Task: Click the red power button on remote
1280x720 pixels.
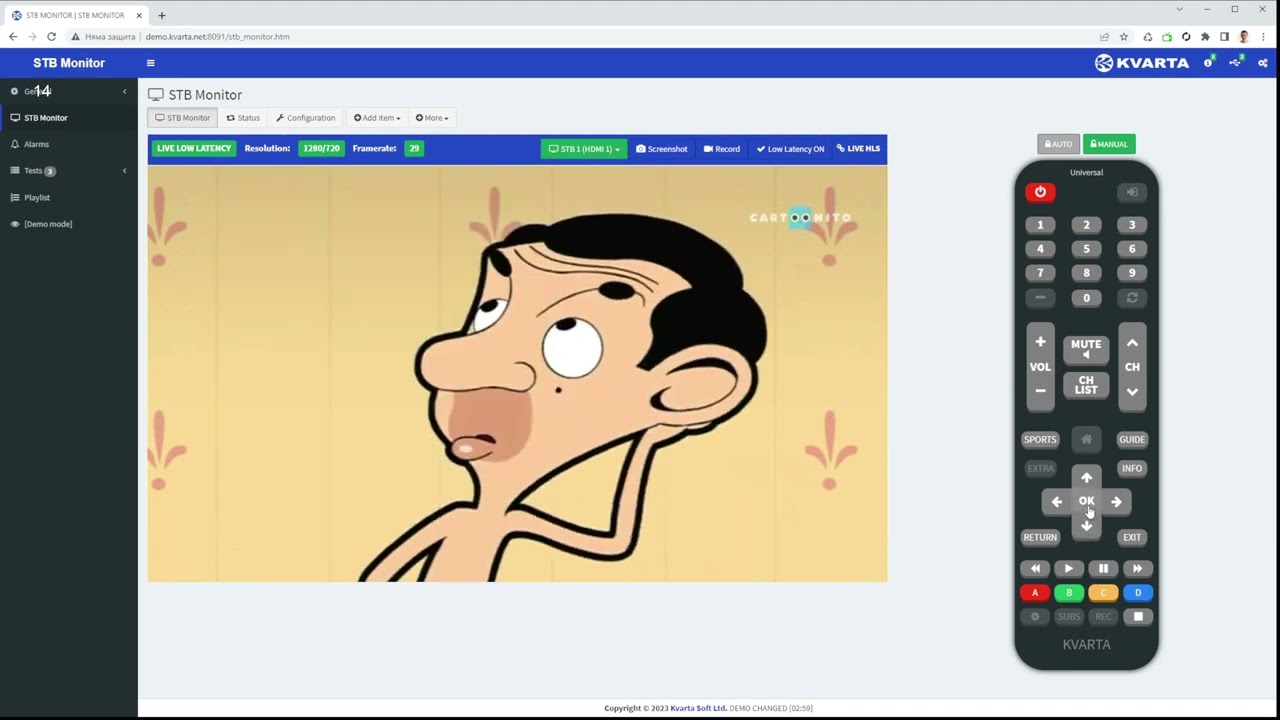Action: pos(1040,192)
